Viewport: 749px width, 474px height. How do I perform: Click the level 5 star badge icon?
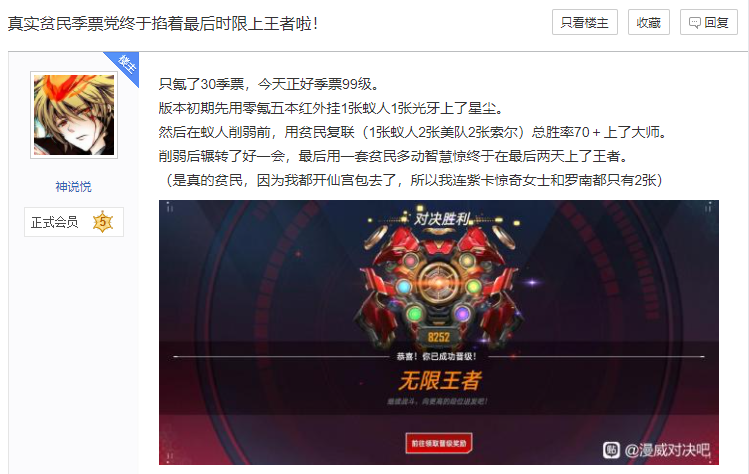pyautogui.click(x=103, y=222)
